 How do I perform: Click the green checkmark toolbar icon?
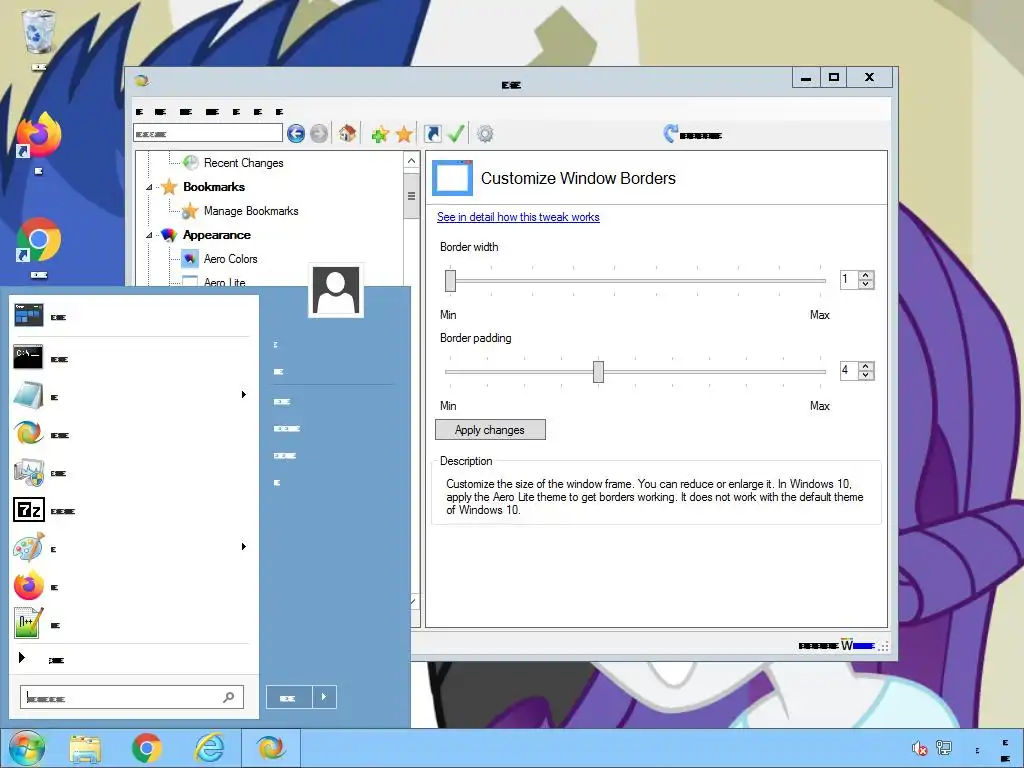point(456,134)
